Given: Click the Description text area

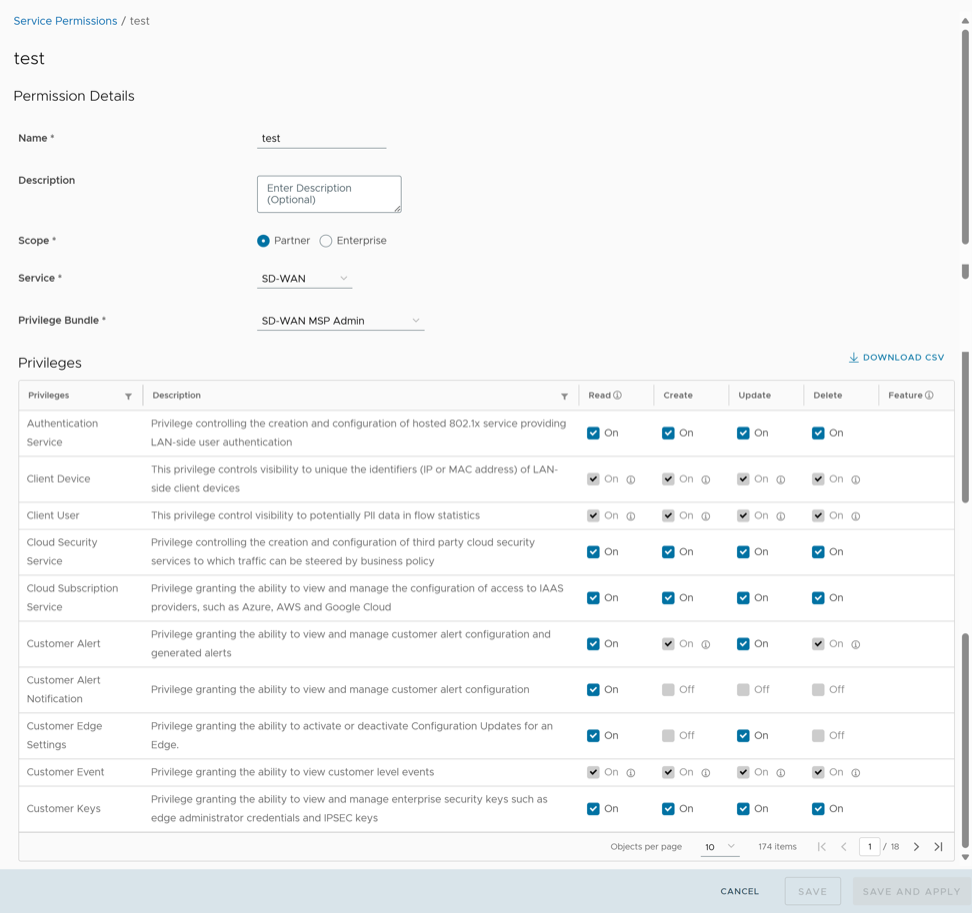Looking at the screenshot, I should click(x=329, y=194).
